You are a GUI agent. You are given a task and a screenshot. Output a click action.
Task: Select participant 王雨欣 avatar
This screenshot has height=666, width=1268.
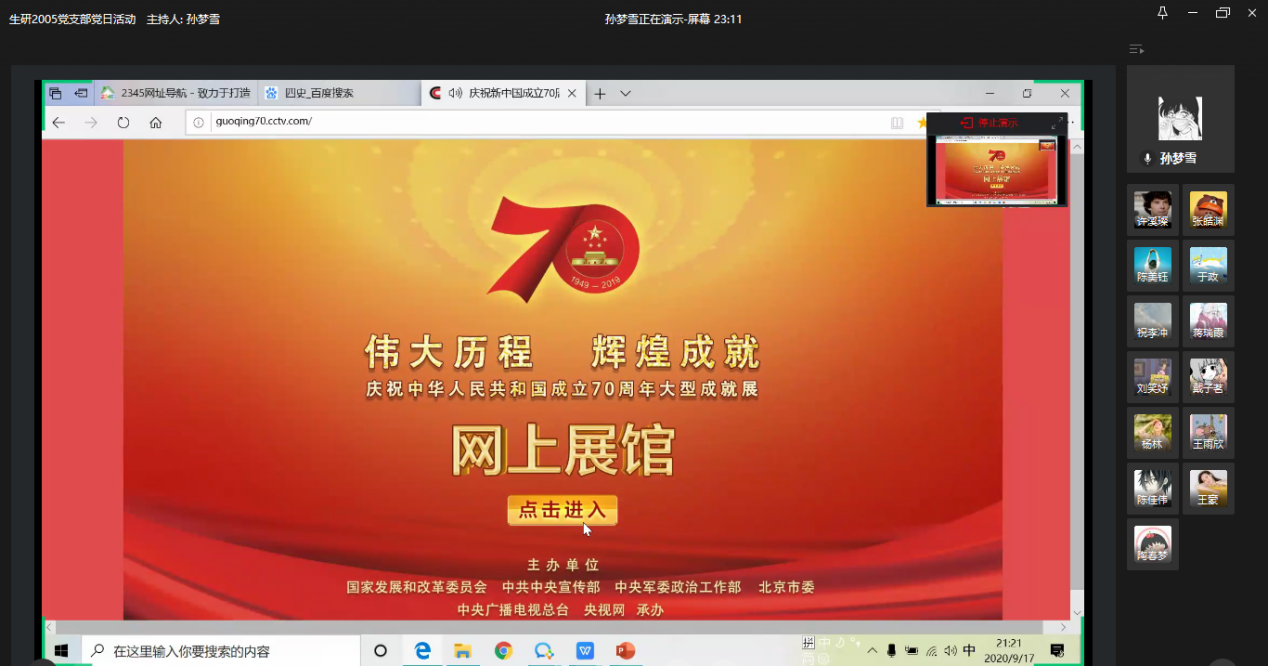click(1208, 433)
